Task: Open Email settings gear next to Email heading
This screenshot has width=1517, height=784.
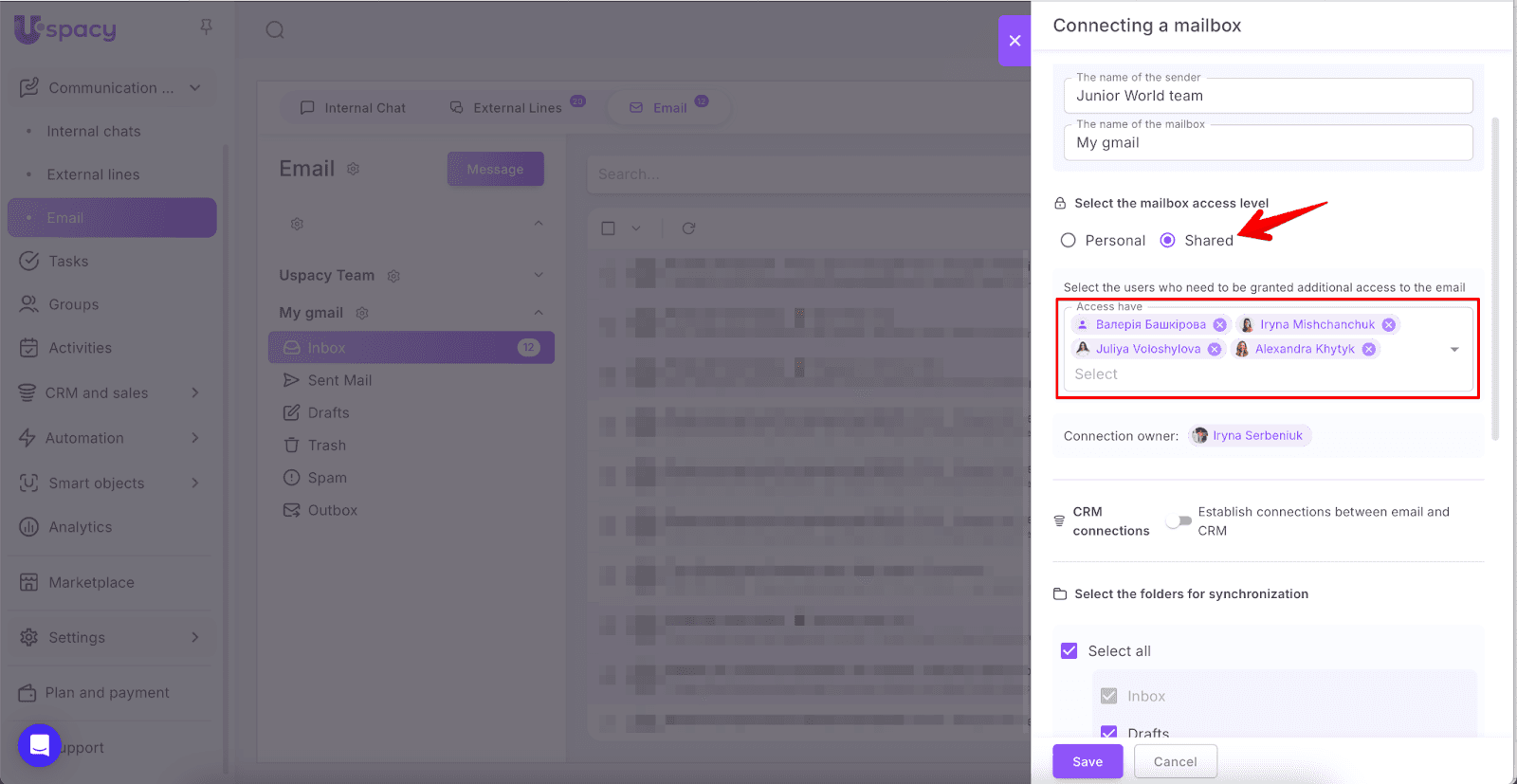Action: [353, 169]
